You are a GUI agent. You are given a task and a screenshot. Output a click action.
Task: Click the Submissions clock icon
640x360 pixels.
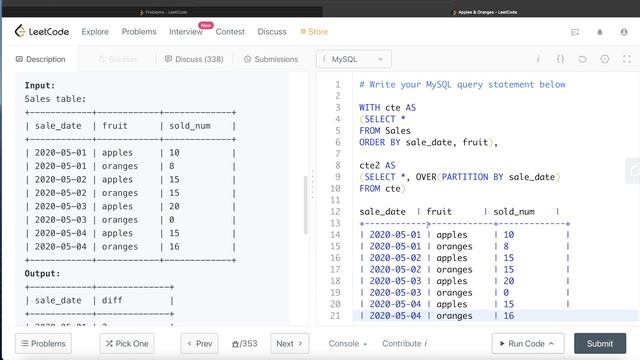[247, 59]
